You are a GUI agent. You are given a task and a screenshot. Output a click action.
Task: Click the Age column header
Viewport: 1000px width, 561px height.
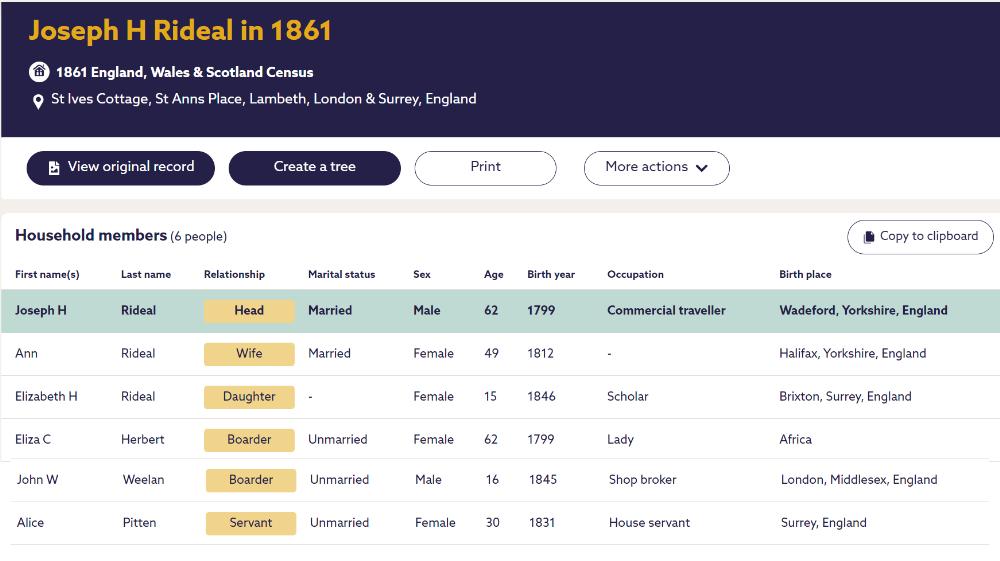pos(493,275)
